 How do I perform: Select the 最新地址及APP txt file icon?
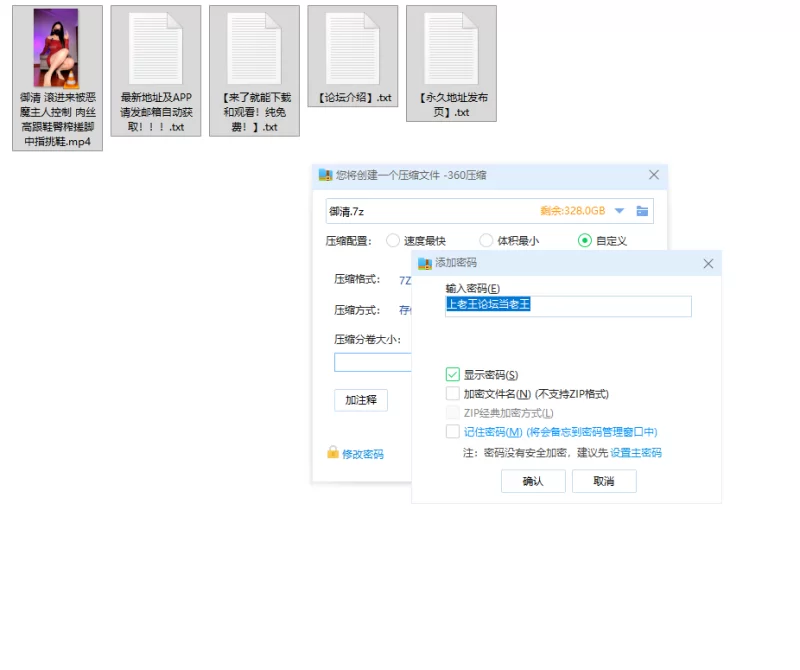[156, 48]
